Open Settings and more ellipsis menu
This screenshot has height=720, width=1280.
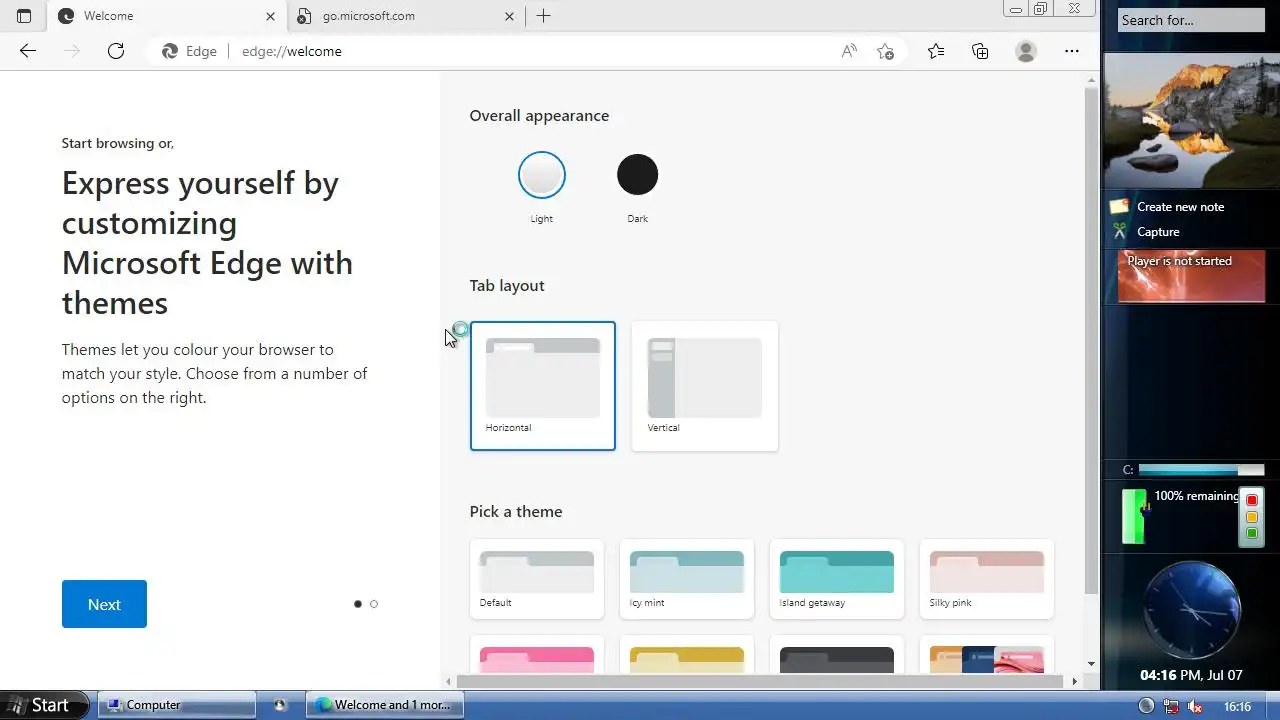pyautogui.click(x=1072, y=51)
